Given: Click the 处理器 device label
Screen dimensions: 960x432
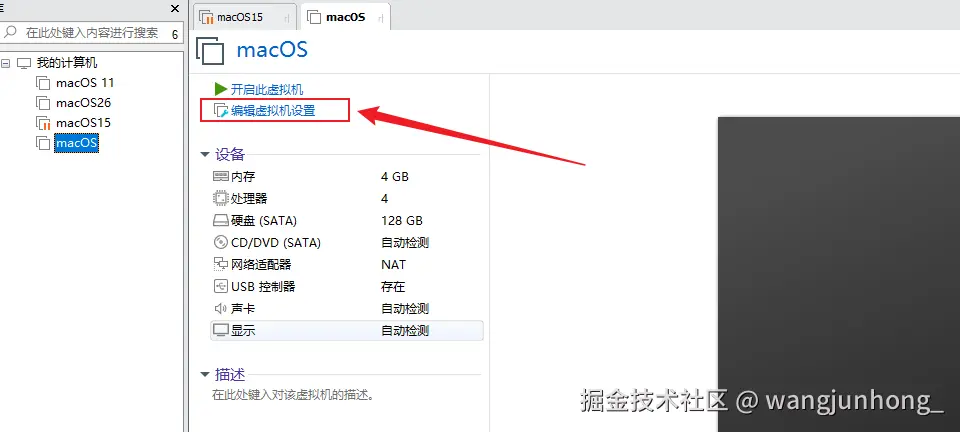Looking at the screenshot, I should [x=249, y=199].
